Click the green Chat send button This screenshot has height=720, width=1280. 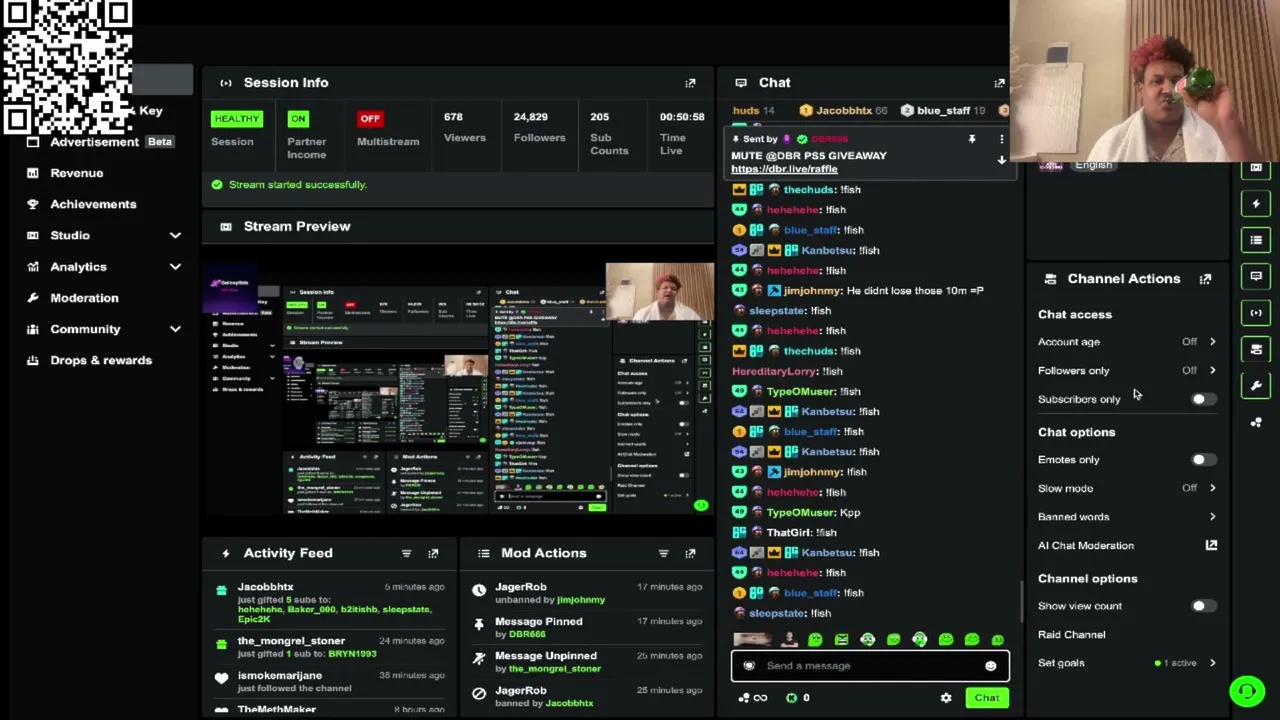pyautogui.click(x=986, y=698)
